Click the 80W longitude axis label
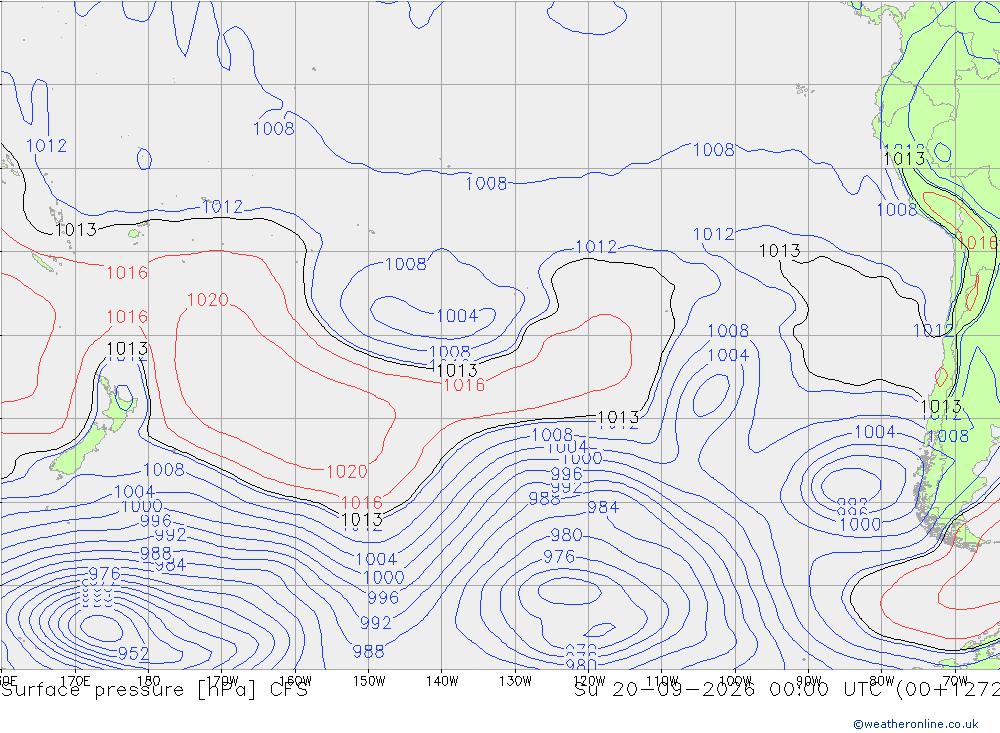The image size is (1000, 733). pyautogui.click(x=882, y=681)
